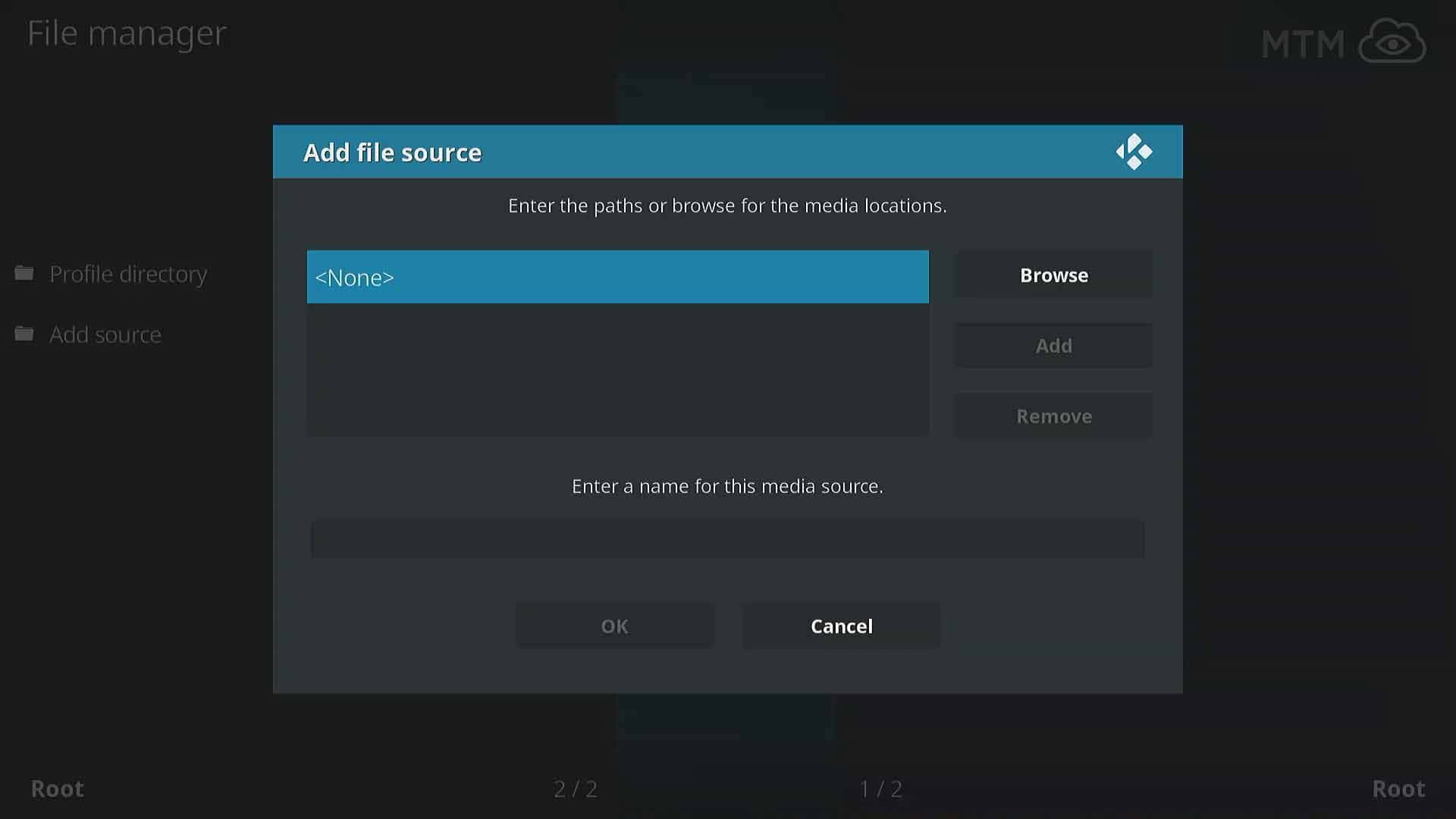The width and height of the screenshot is (1456, 819).
Task: Click OK to confirm file source
Action: [614, 626]
